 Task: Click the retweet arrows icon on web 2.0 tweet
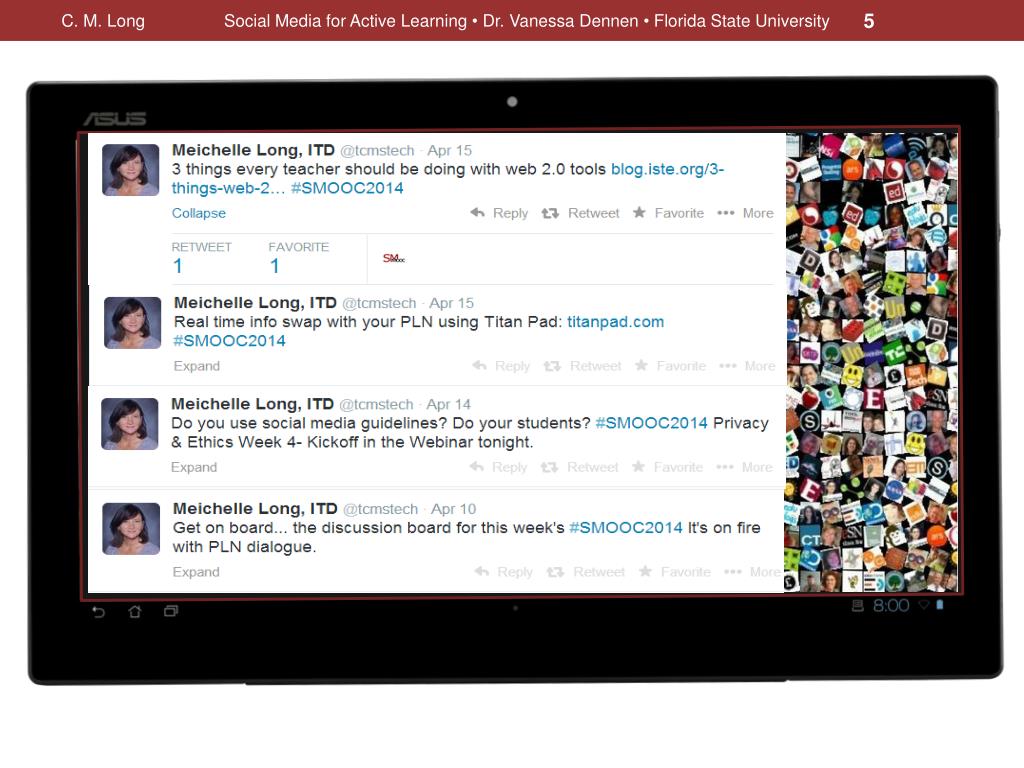click(x=550, y=213)
